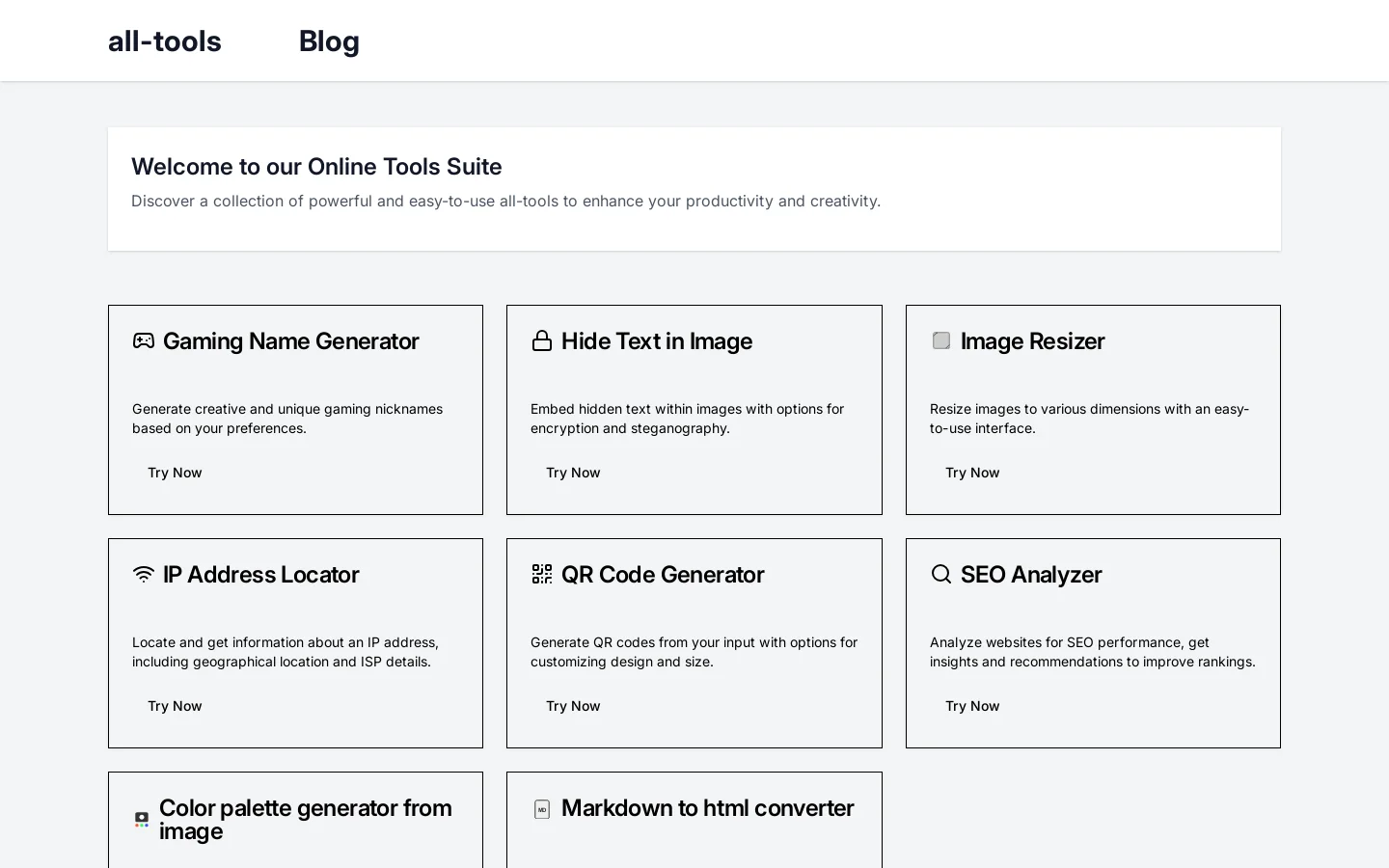Select the Hide Text in Image title
The width and height of the screenshot is (1389, 868).
point(657,341)
